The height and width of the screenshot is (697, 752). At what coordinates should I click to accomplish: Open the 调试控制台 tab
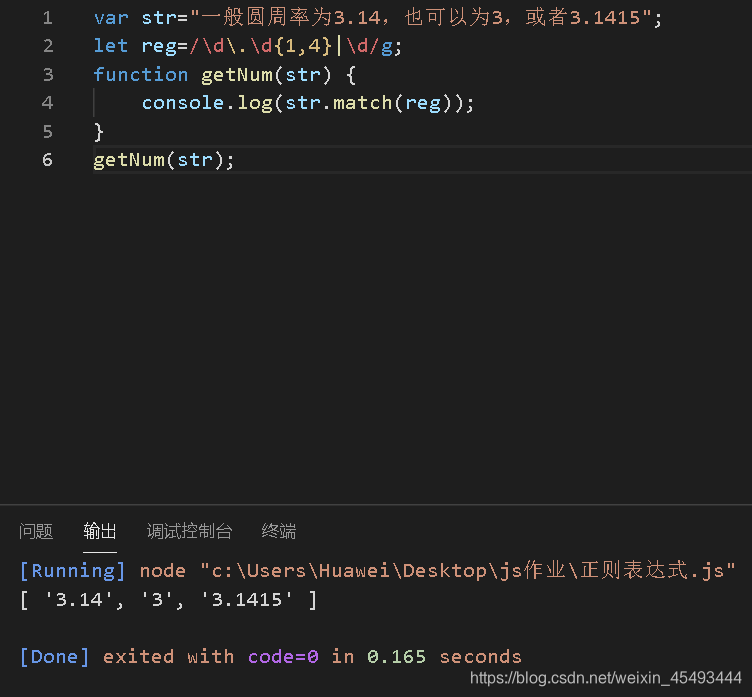[x=189, y=532]
